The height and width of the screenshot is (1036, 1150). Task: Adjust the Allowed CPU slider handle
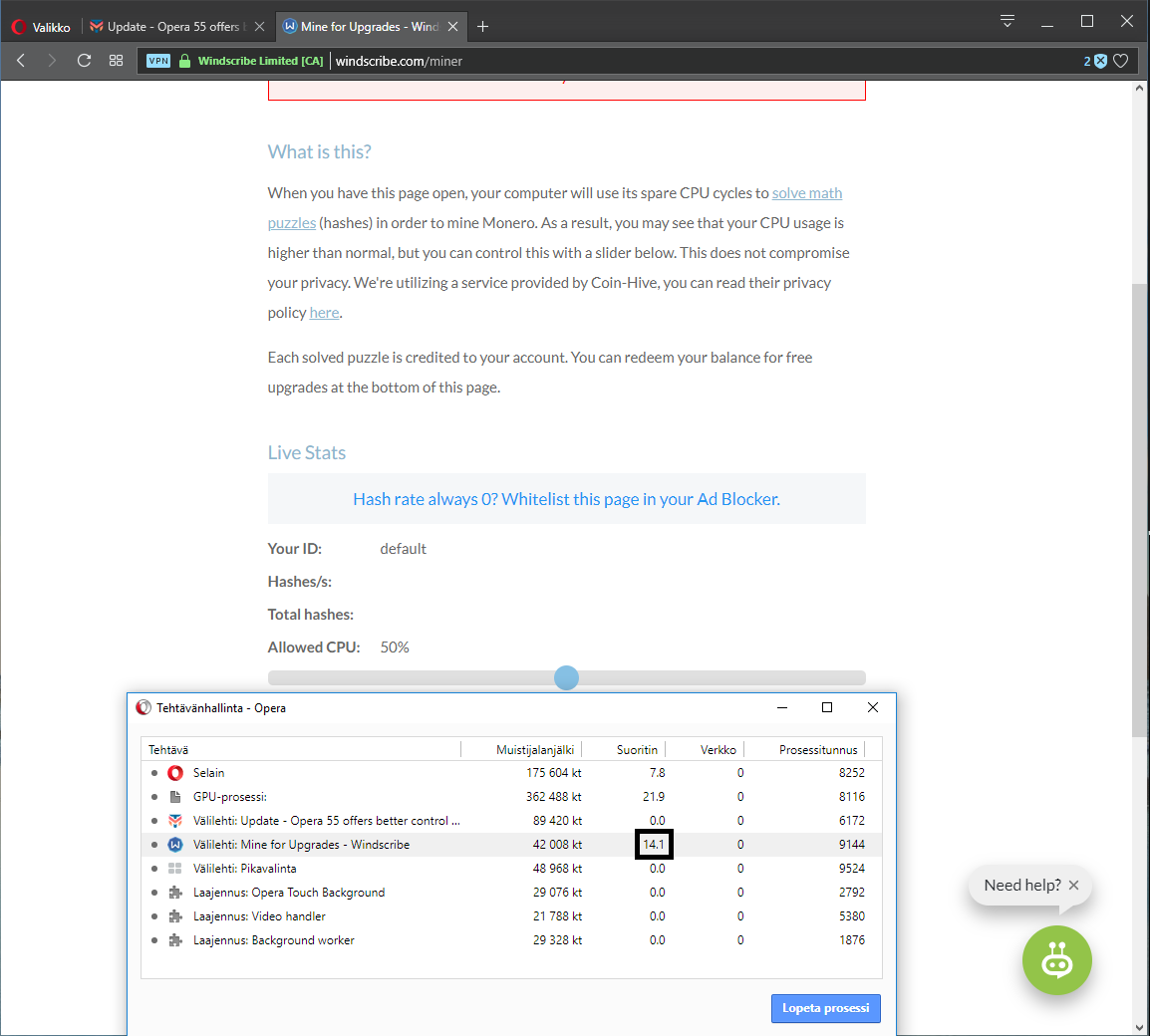(566, 677)
